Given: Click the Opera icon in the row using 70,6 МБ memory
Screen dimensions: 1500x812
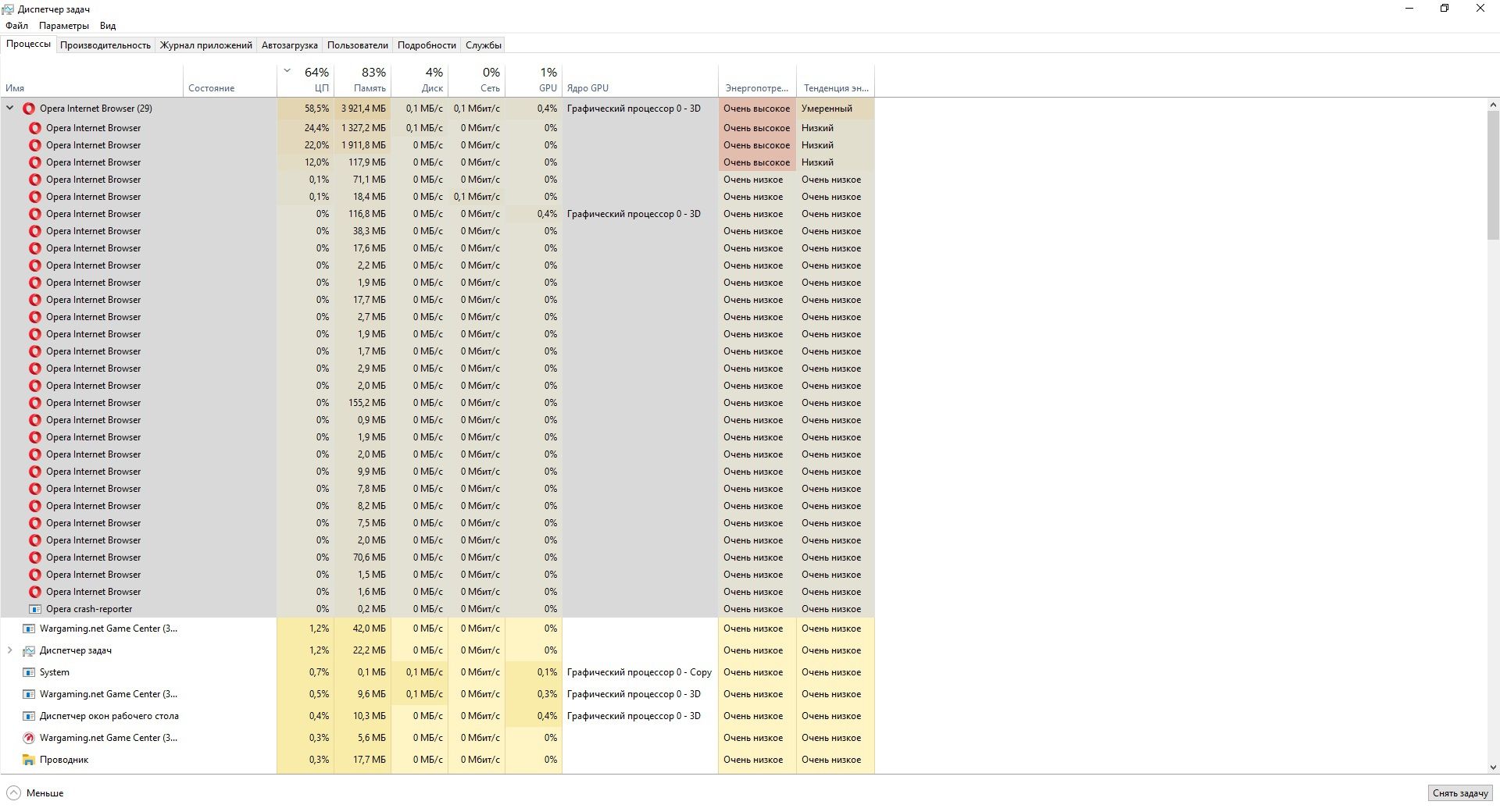Looking at the screenshot, I should (35, 557).
